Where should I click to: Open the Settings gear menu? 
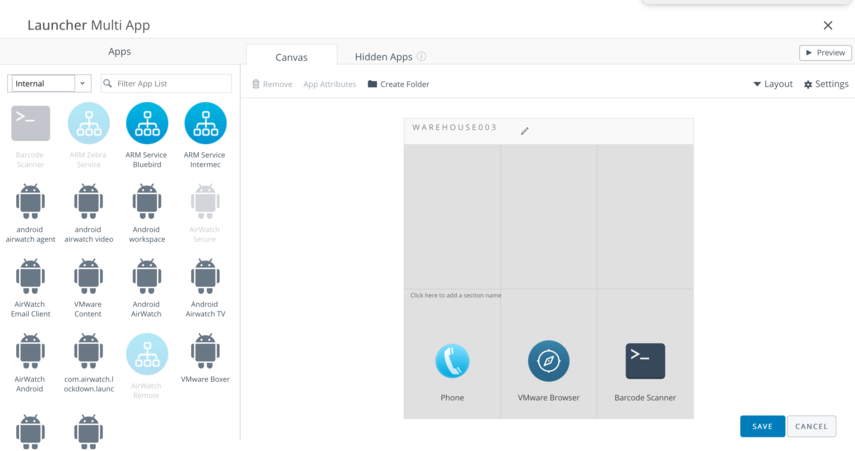826,84
